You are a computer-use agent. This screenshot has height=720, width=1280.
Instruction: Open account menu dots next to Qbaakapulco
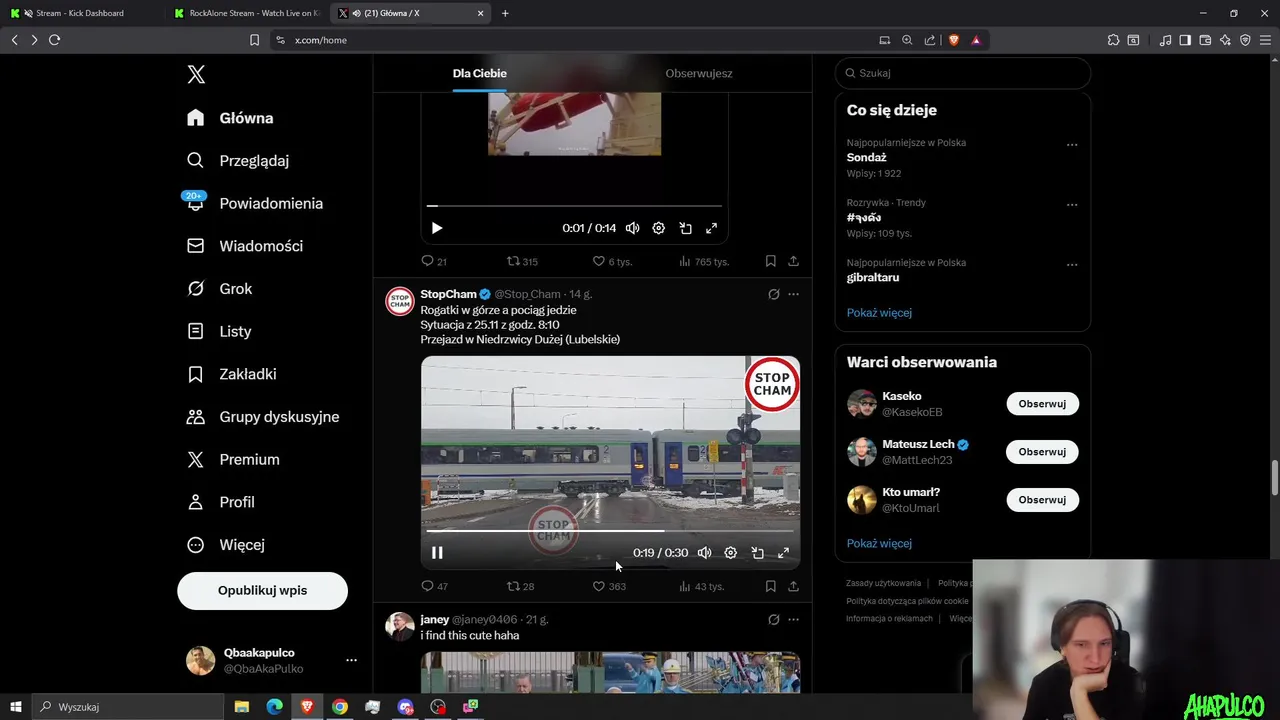(351, 660)
